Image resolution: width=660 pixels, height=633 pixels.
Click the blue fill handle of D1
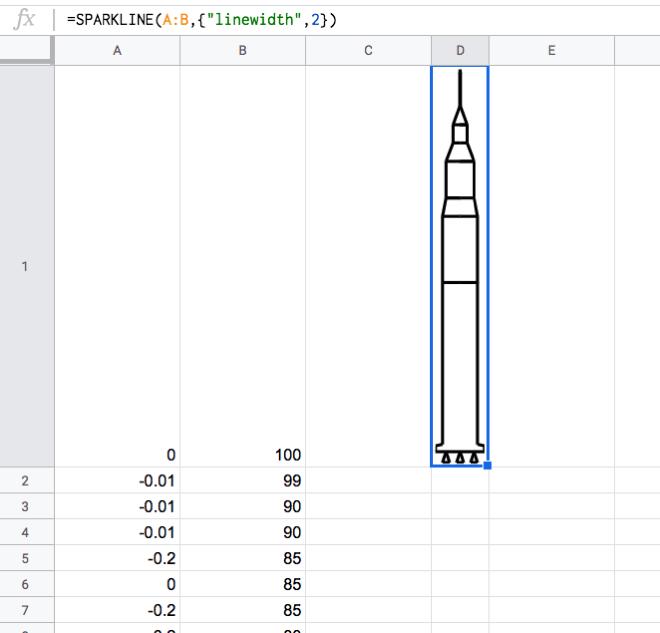coord(487,465)
